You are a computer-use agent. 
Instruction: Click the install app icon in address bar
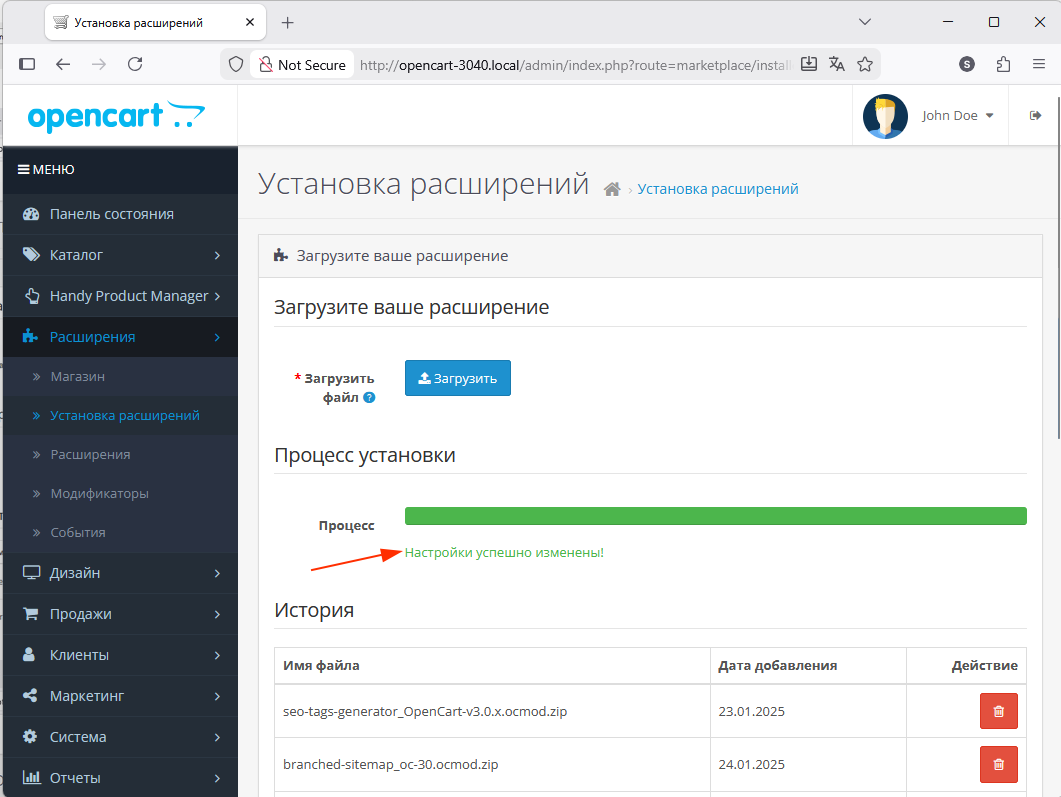(x=809, y=64)
